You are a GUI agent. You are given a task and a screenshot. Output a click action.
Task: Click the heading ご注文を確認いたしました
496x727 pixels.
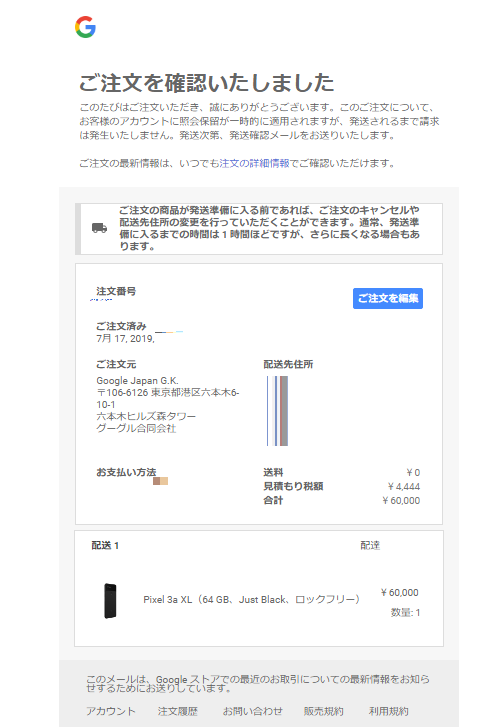[207, 83]
